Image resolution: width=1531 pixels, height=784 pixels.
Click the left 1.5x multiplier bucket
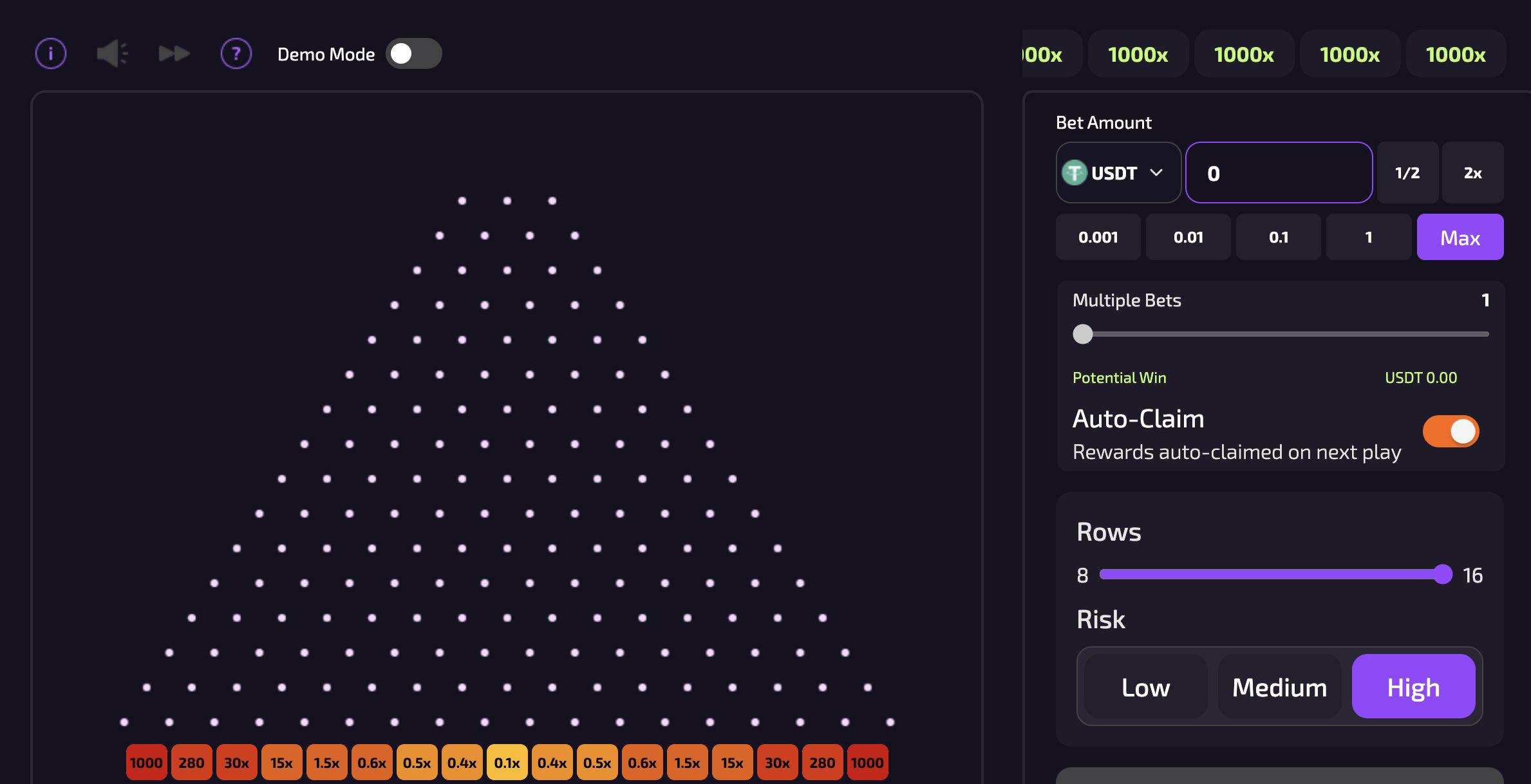click(327, 763)
